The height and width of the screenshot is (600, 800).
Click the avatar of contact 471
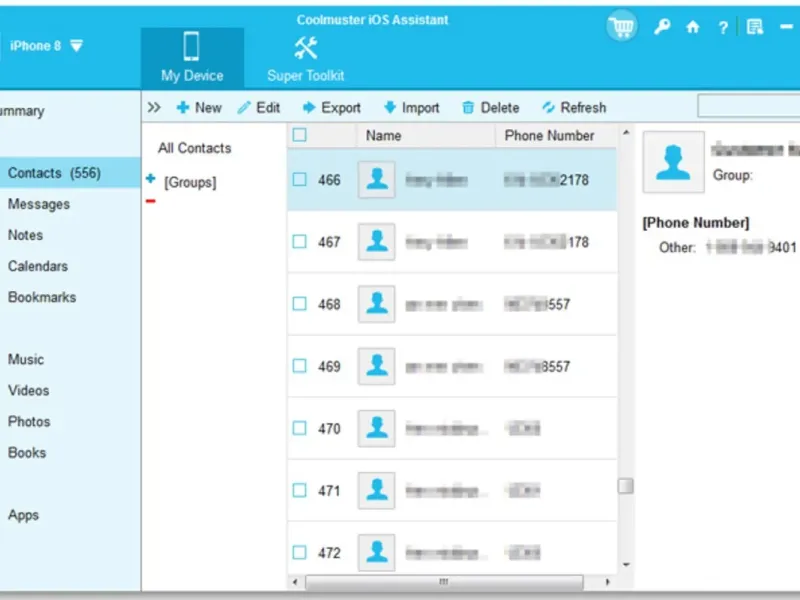coord(377,490)
